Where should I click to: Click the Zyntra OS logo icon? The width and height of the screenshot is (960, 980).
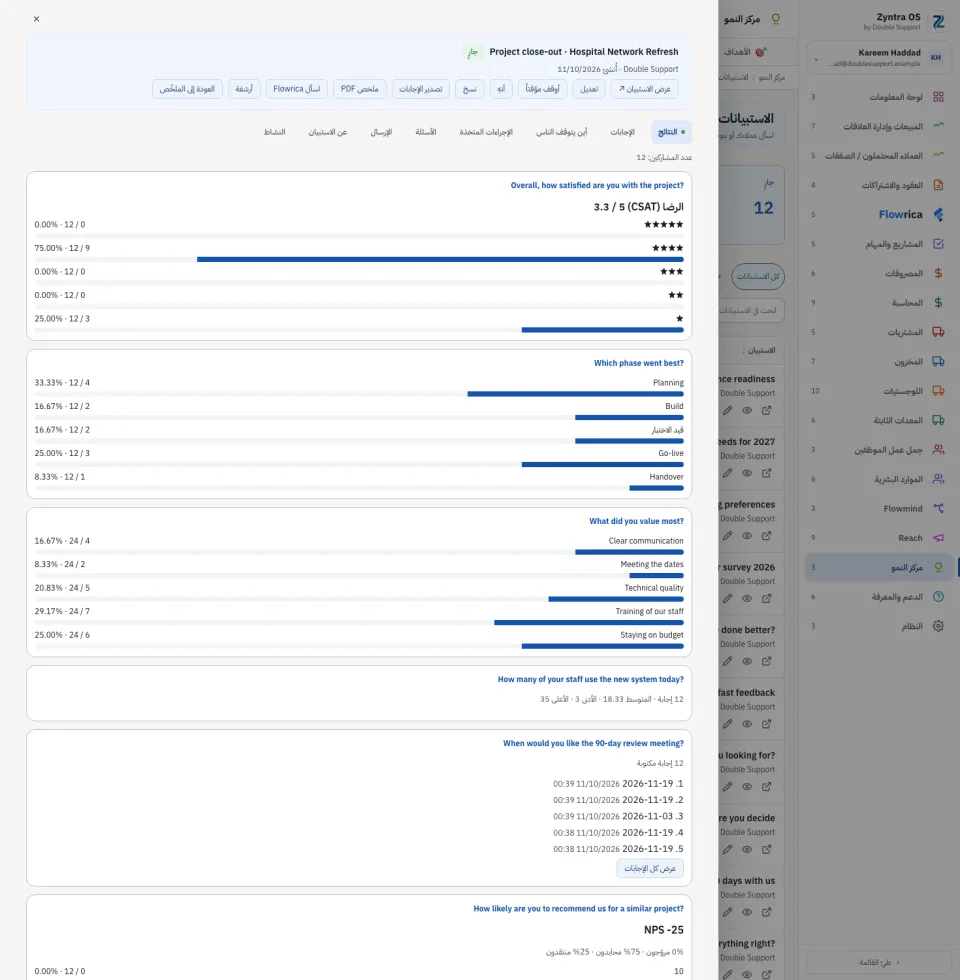(x=938, y=22)
